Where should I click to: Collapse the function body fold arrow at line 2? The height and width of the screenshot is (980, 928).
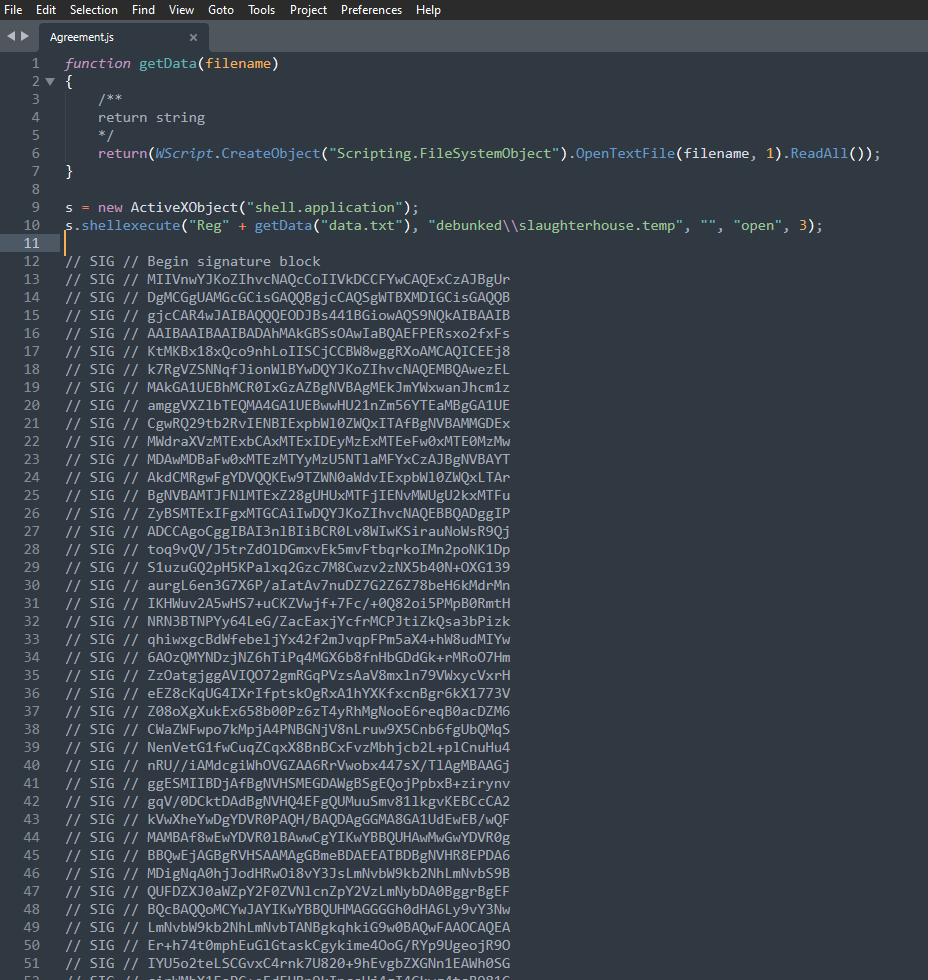pos(51,81)
